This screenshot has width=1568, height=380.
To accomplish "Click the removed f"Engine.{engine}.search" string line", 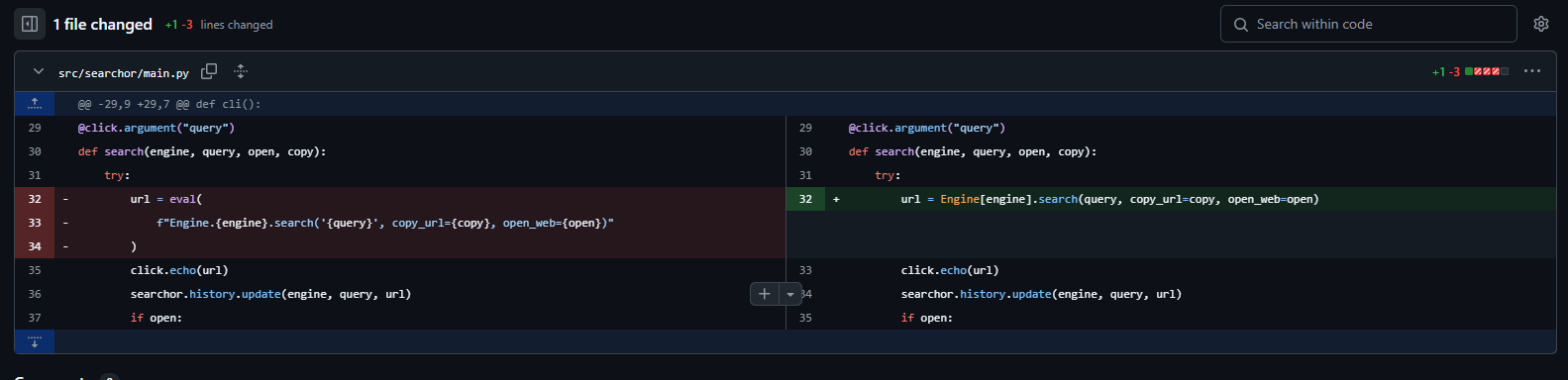I will [x=419, y=223].
